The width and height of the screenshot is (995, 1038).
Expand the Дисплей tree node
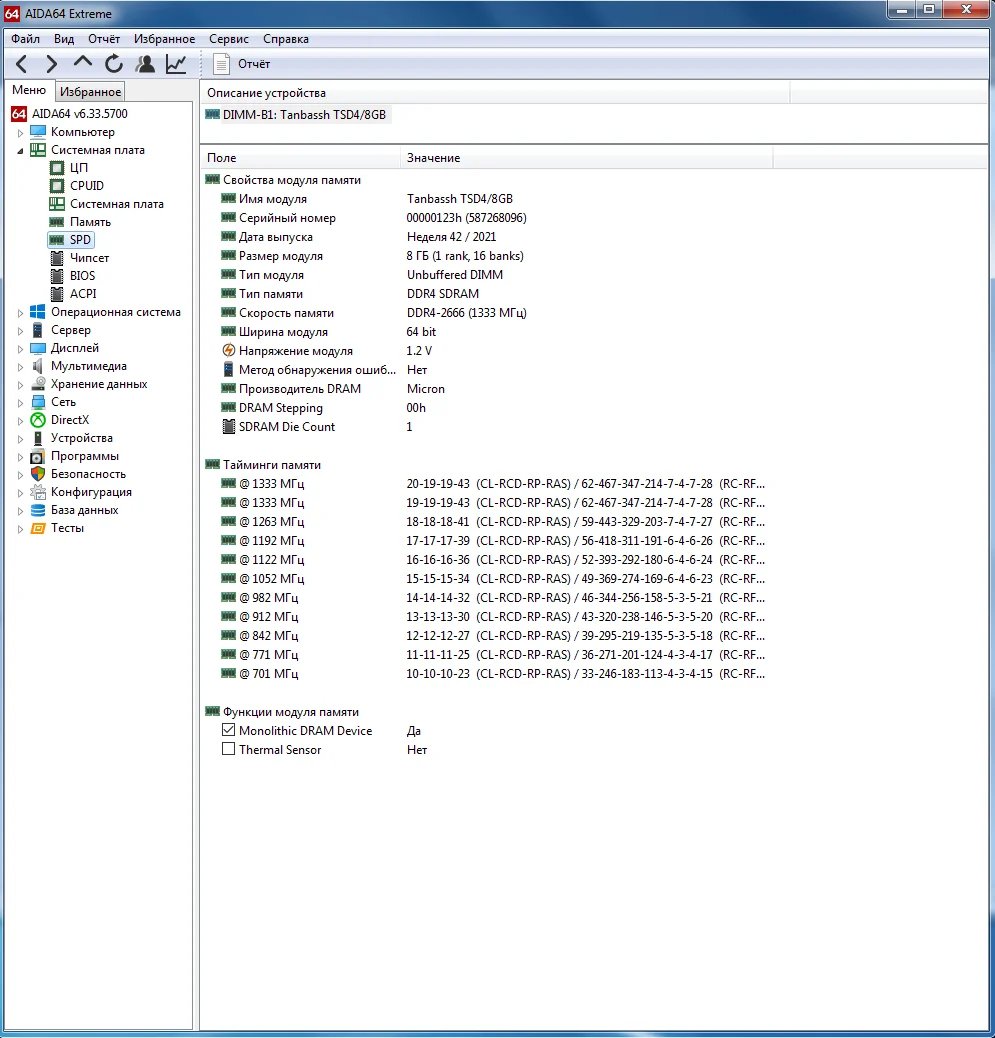[x=21, y=349]
